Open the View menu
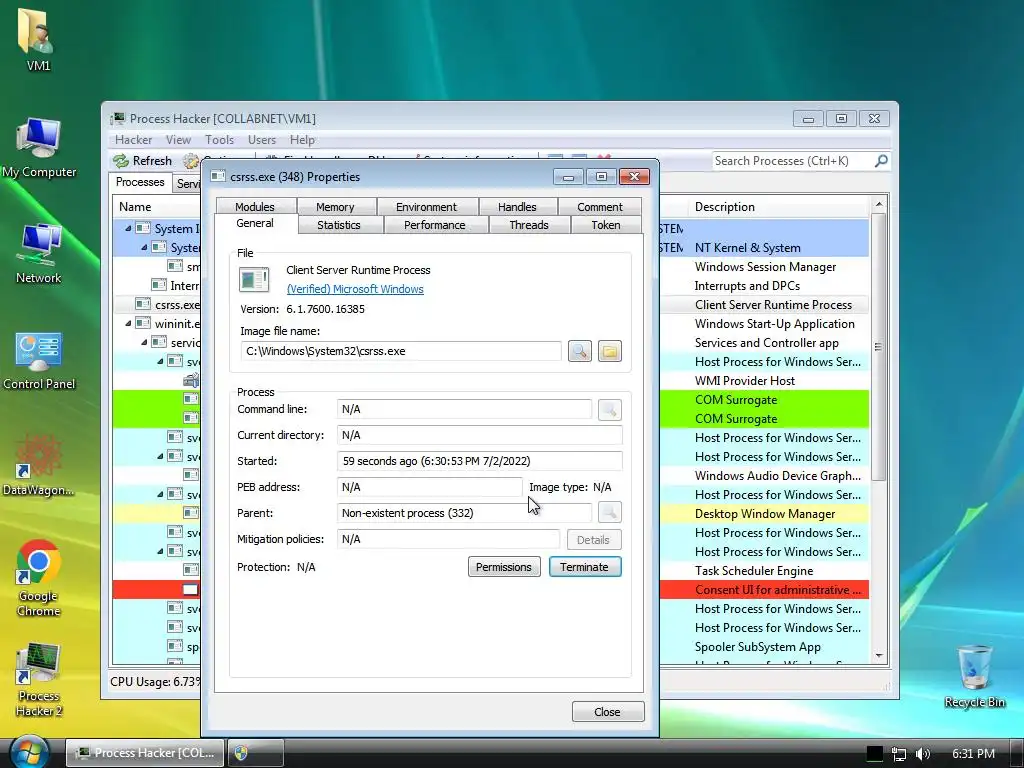 click(x=178, y=140)
